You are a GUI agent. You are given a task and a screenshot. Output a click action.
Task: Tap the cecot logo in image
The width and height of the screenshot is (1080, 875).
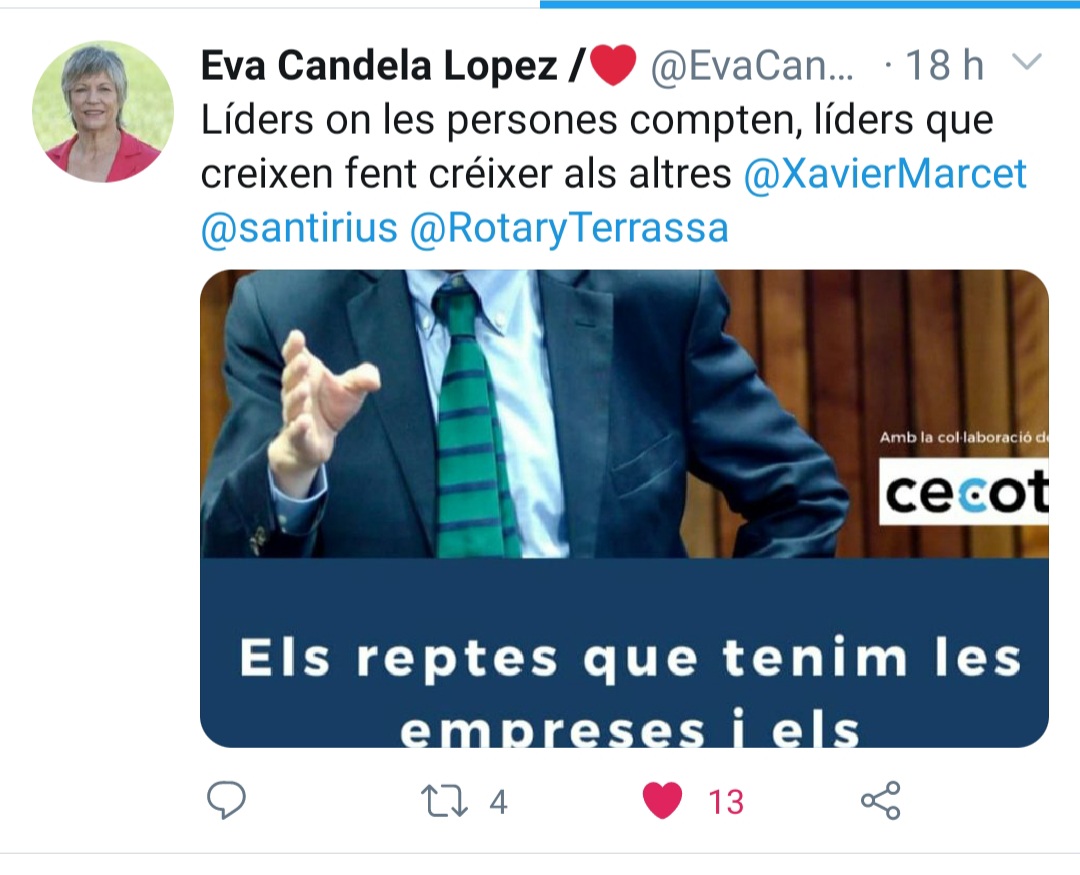point(964,493)
